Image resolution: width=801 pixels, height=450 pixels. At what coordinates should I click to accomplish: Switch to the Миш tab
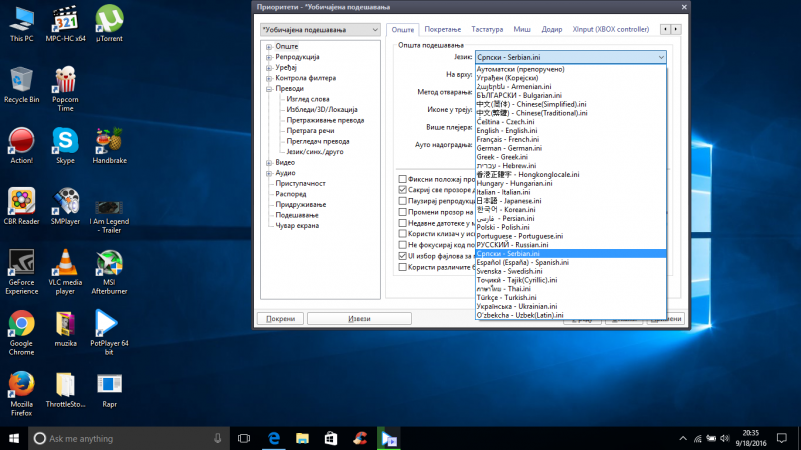[522, 29]
